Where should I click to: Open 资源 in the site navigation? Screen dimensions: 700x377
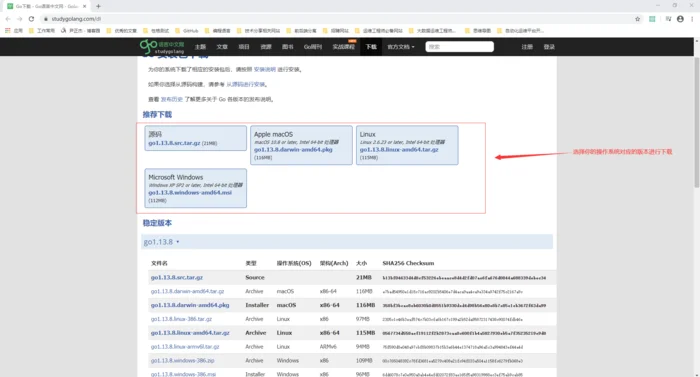coord(266,46)
